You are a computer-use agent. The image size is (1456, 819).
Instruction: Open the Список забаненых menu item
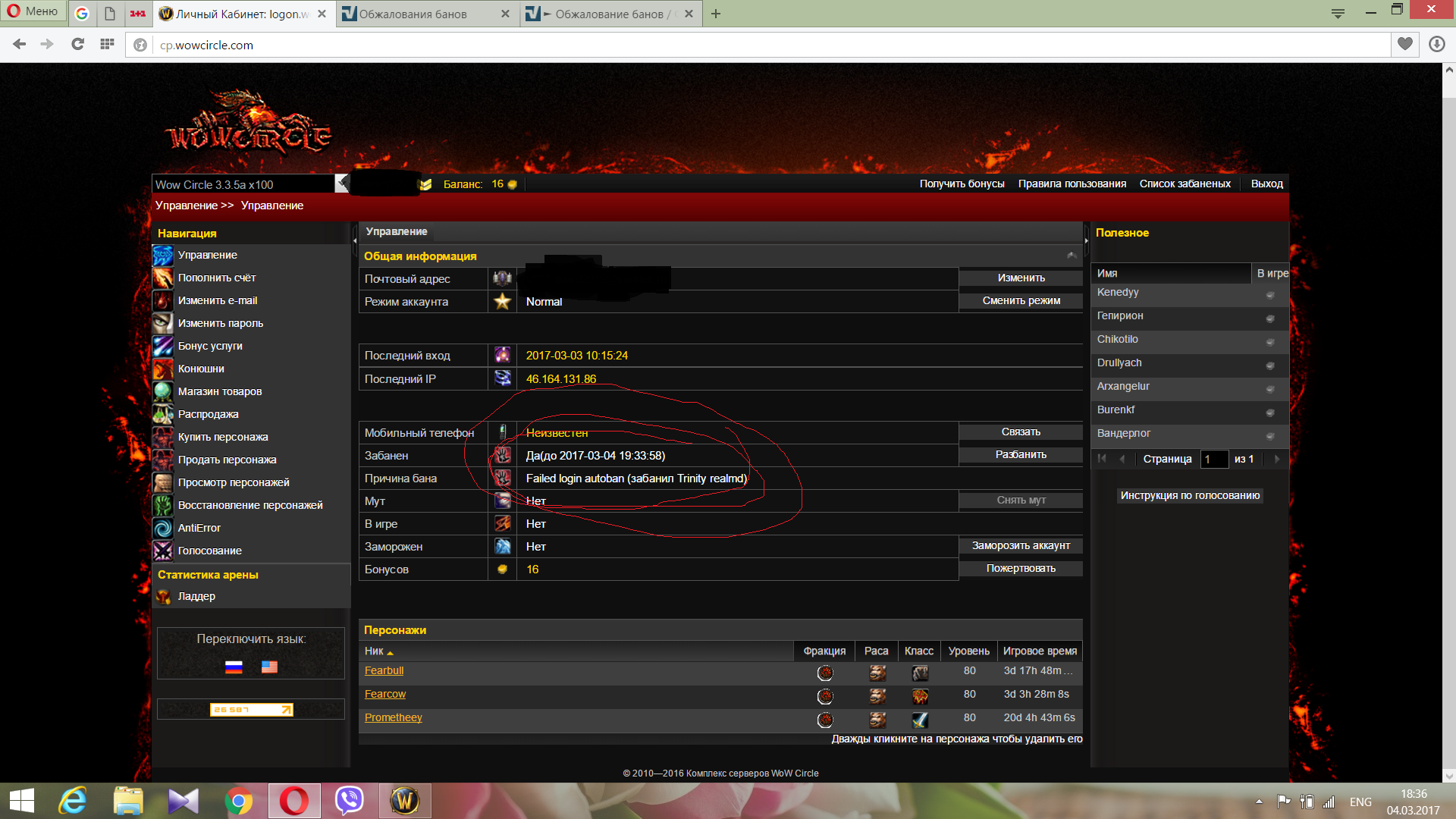[x=1185, y=184]
